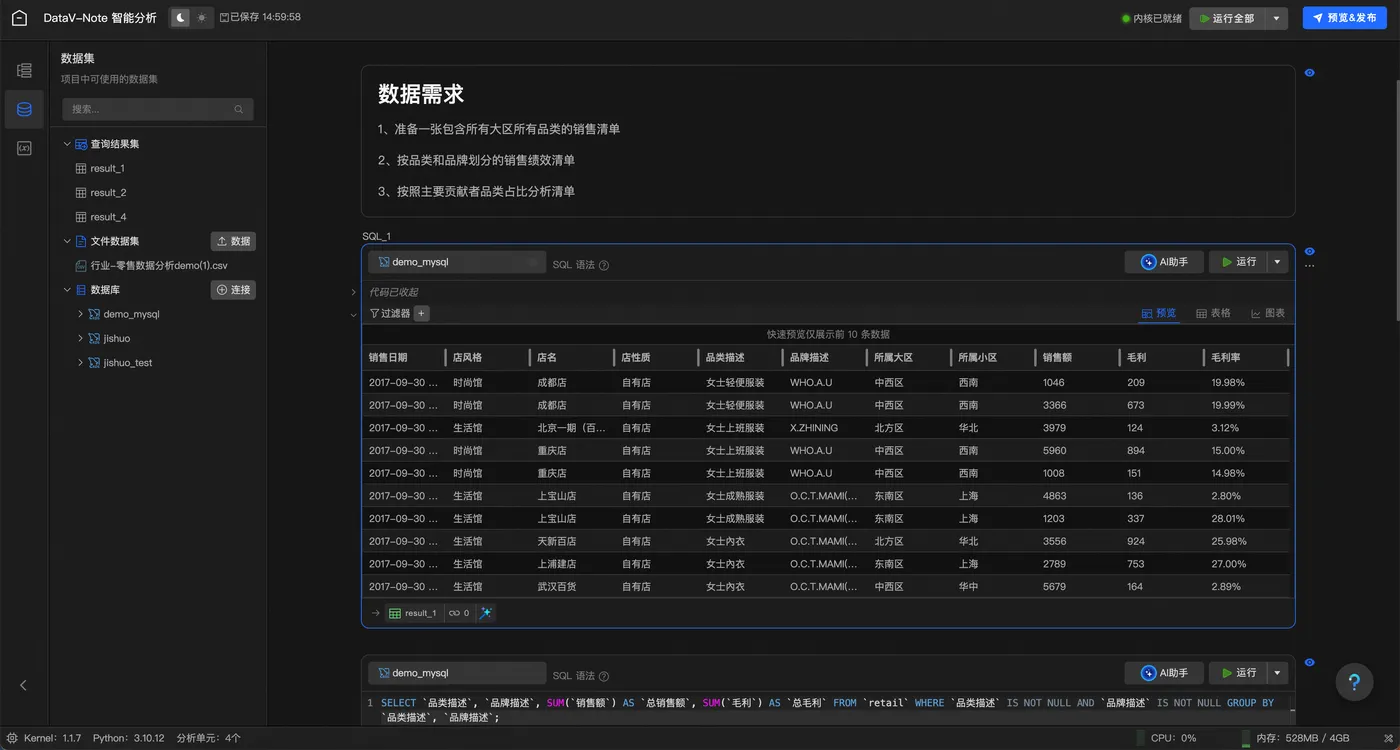Expand the collapsed code of SQL_1
The image size is (1400, 750).
[x=353, y=292]
